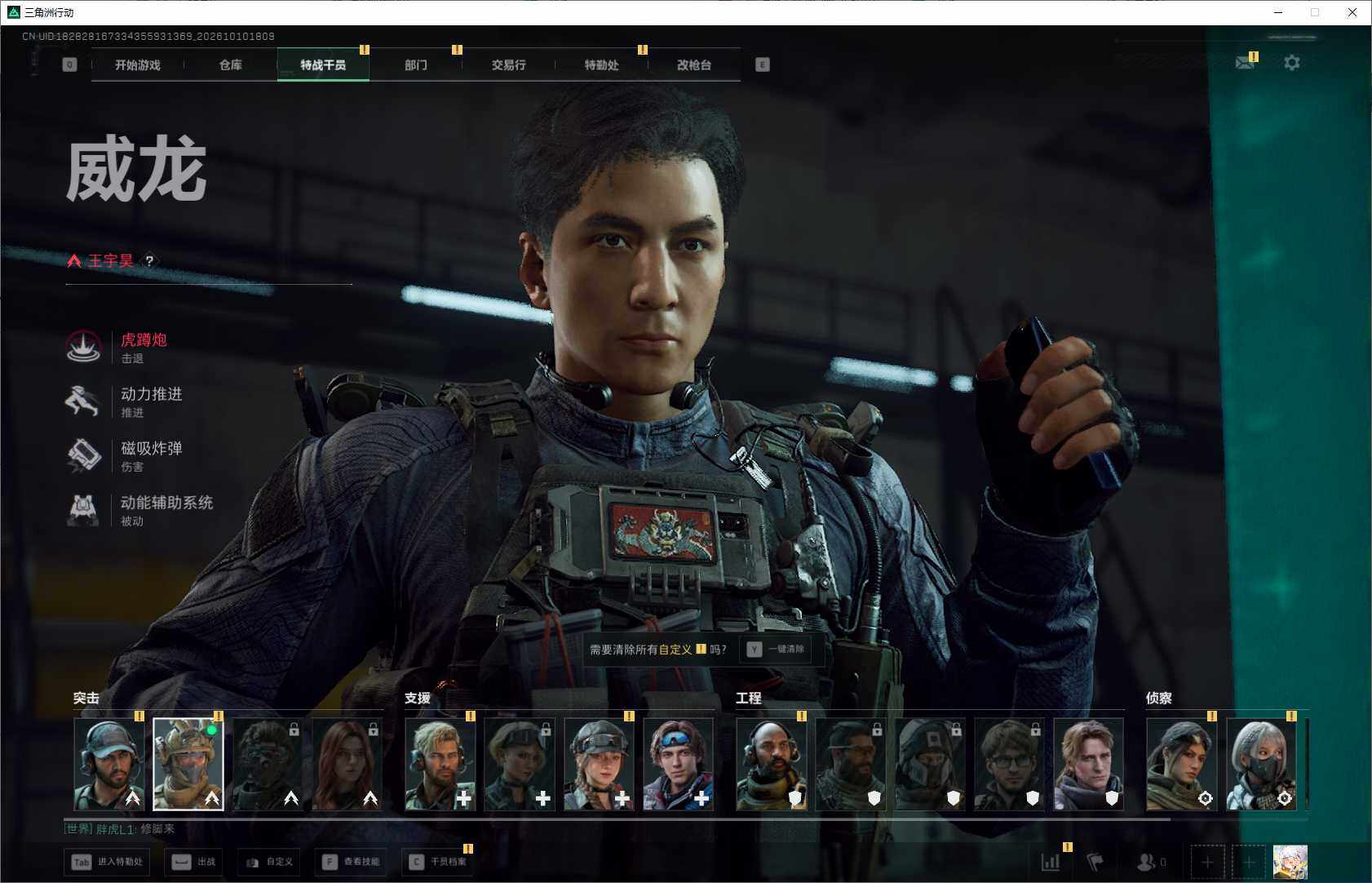
Task: Click the 查看技能 button
Action: (352, 862)
